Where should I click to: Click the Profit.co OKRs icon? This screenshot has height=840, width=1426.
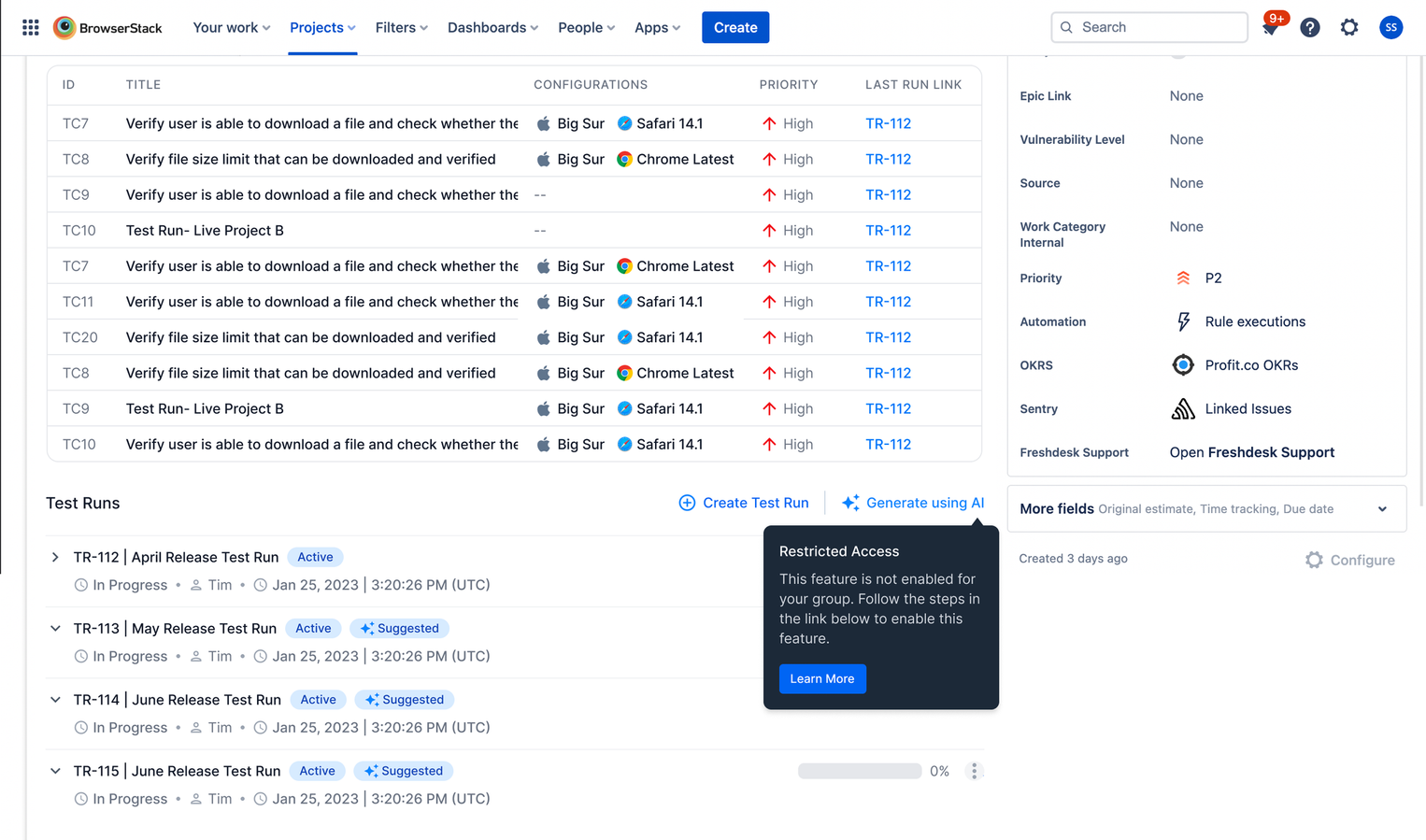(1183, 365)
